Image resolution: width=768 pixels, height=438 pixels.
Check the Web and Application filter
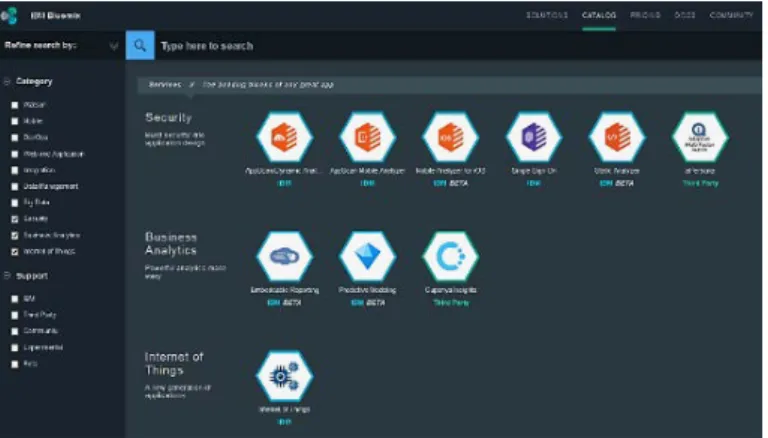click(x=15, y=154)
